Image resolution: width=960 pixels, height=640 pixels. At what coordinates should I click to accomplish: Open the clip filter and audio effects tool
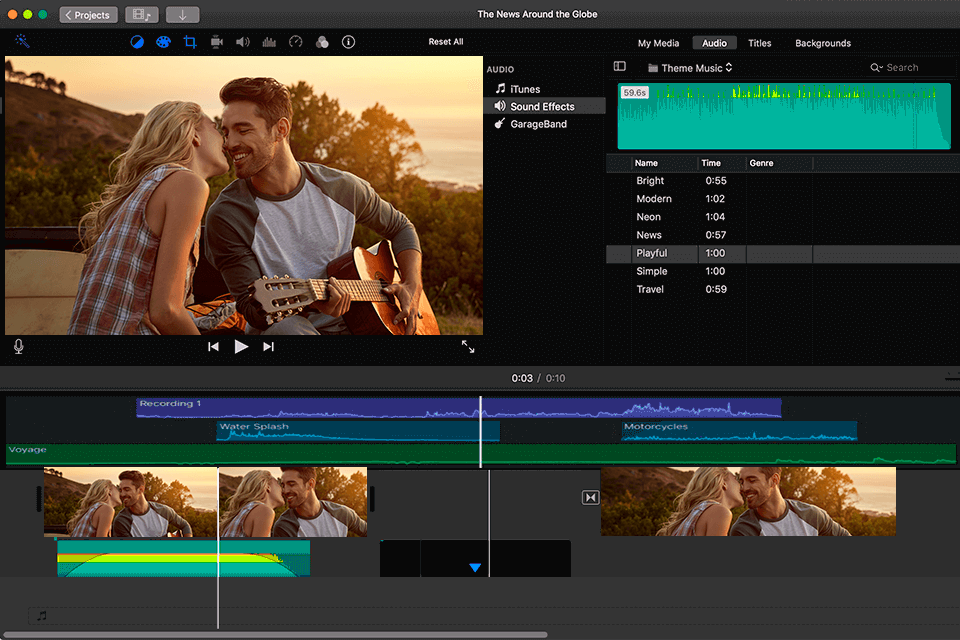click(322, 42)
